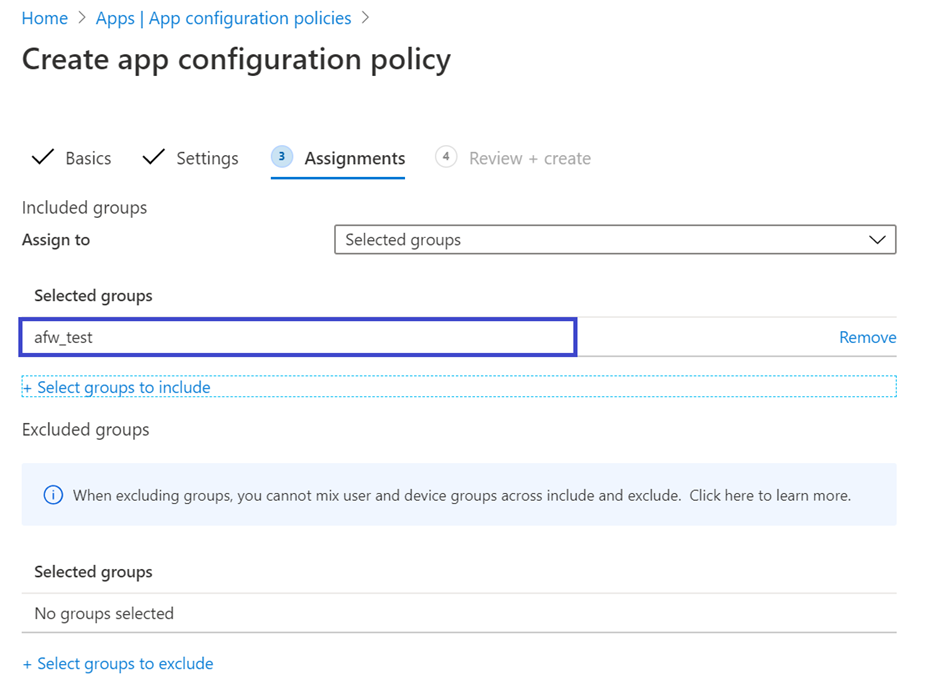
Task: Go to Apps | App configuration policies breadcrumb
Action: [223, 18]
